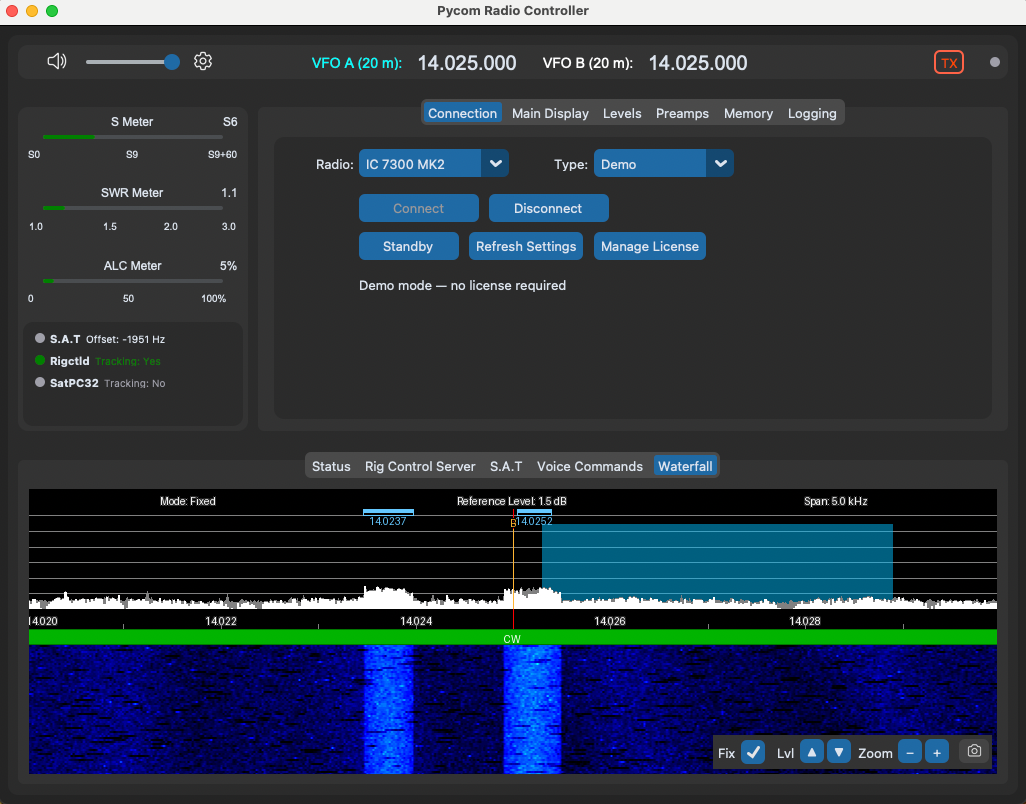Toggle the Fix checkbox
The width and height of the screenshot is (1026, 804).
coord(753,752)
